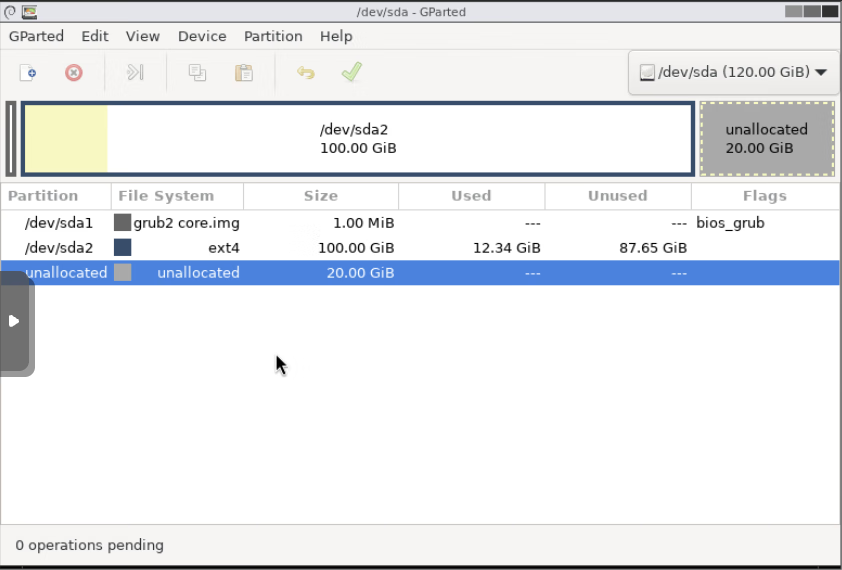Click the File System column header
This screenshot has width=842, height=570.
(x=177, y=196)
